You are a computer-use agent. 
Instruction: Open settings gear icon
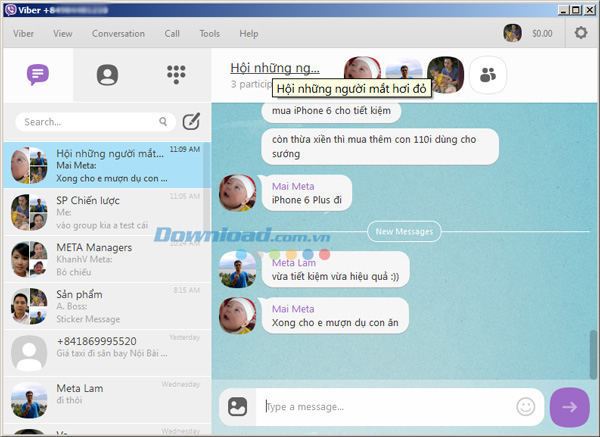pyautogui.click(x=580, y=33)
